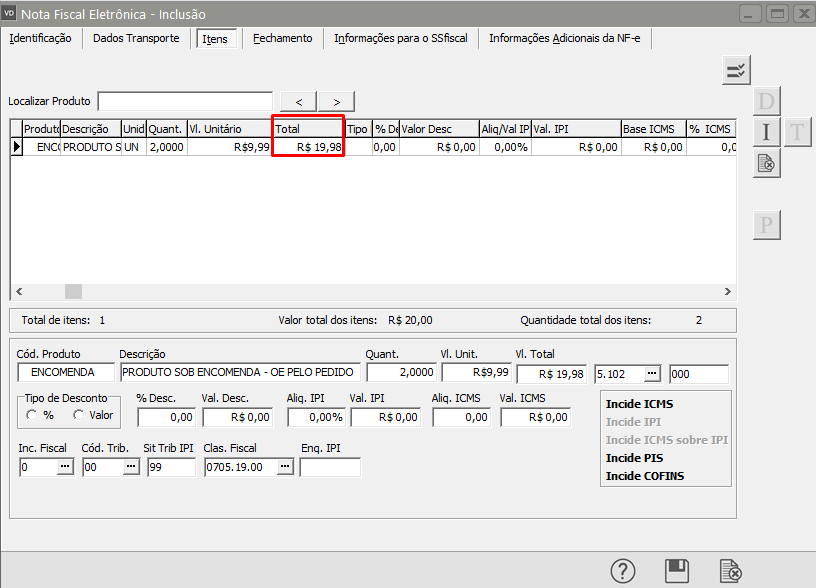Save the invoice with the floppy disk icon
The image size is (816, 588).
tap(677, 571)
